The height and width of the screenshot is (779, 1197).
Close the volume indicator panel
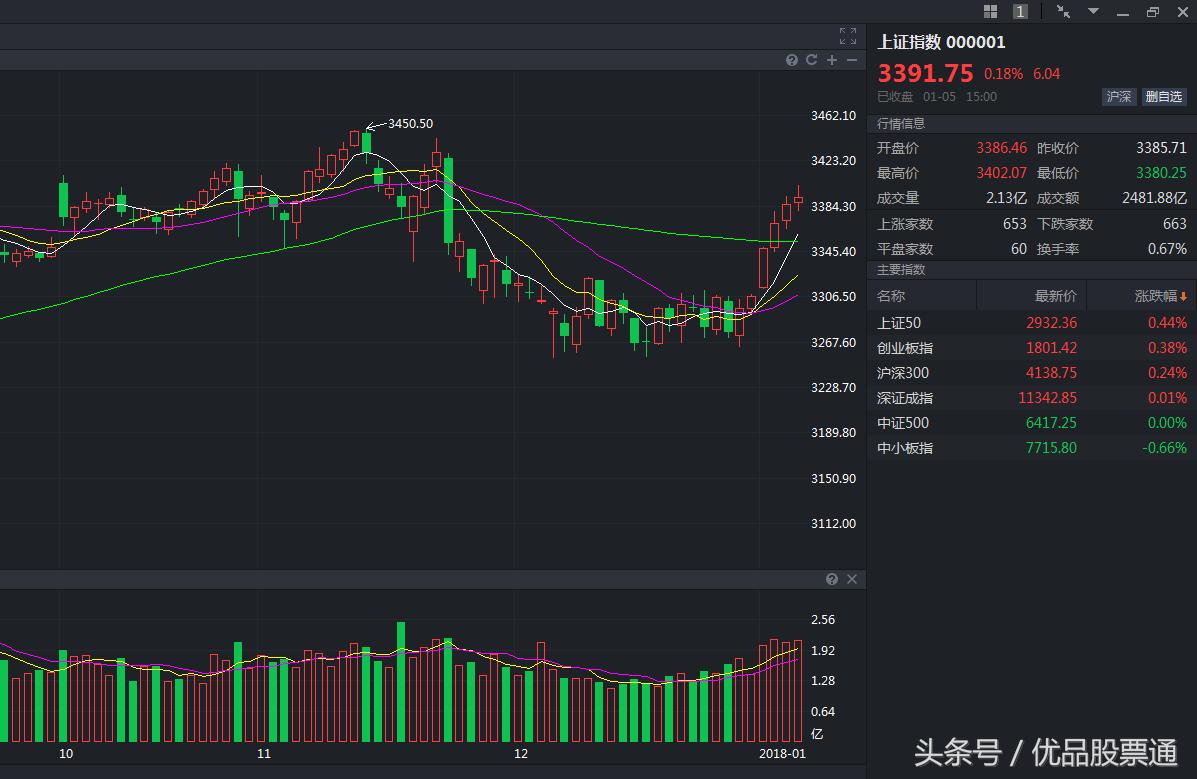(851, 579)
